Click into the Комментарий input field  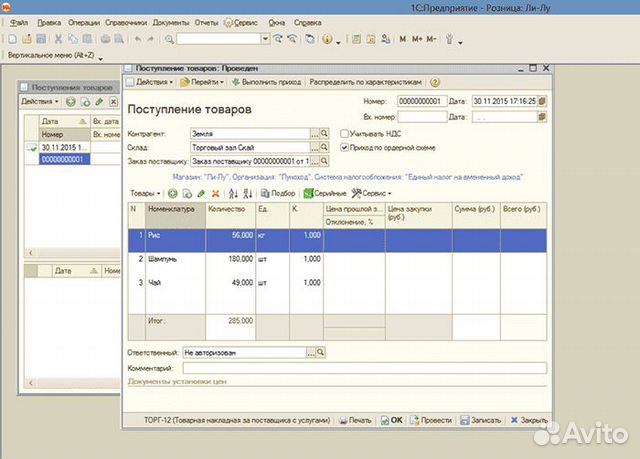pos(364,368)
